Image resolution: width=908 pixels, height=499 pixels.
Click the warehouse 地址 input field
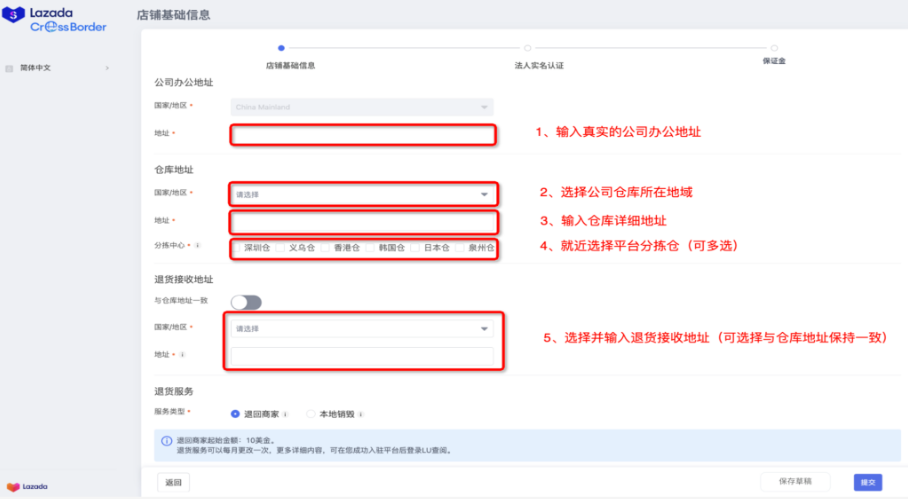(363, 222)
